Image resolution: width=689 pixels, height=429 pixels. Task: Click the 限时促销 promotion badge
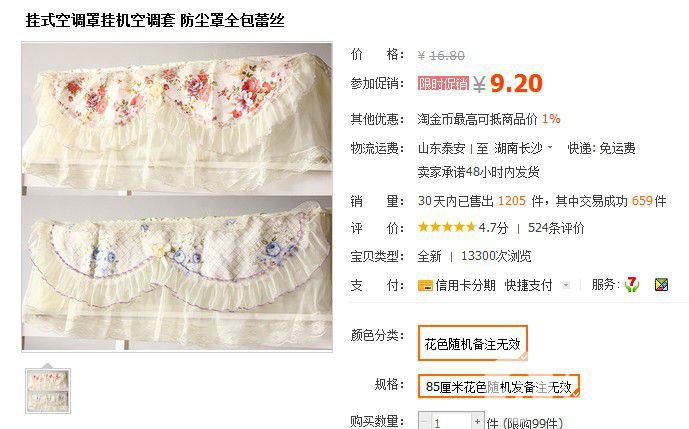[443, 83]
